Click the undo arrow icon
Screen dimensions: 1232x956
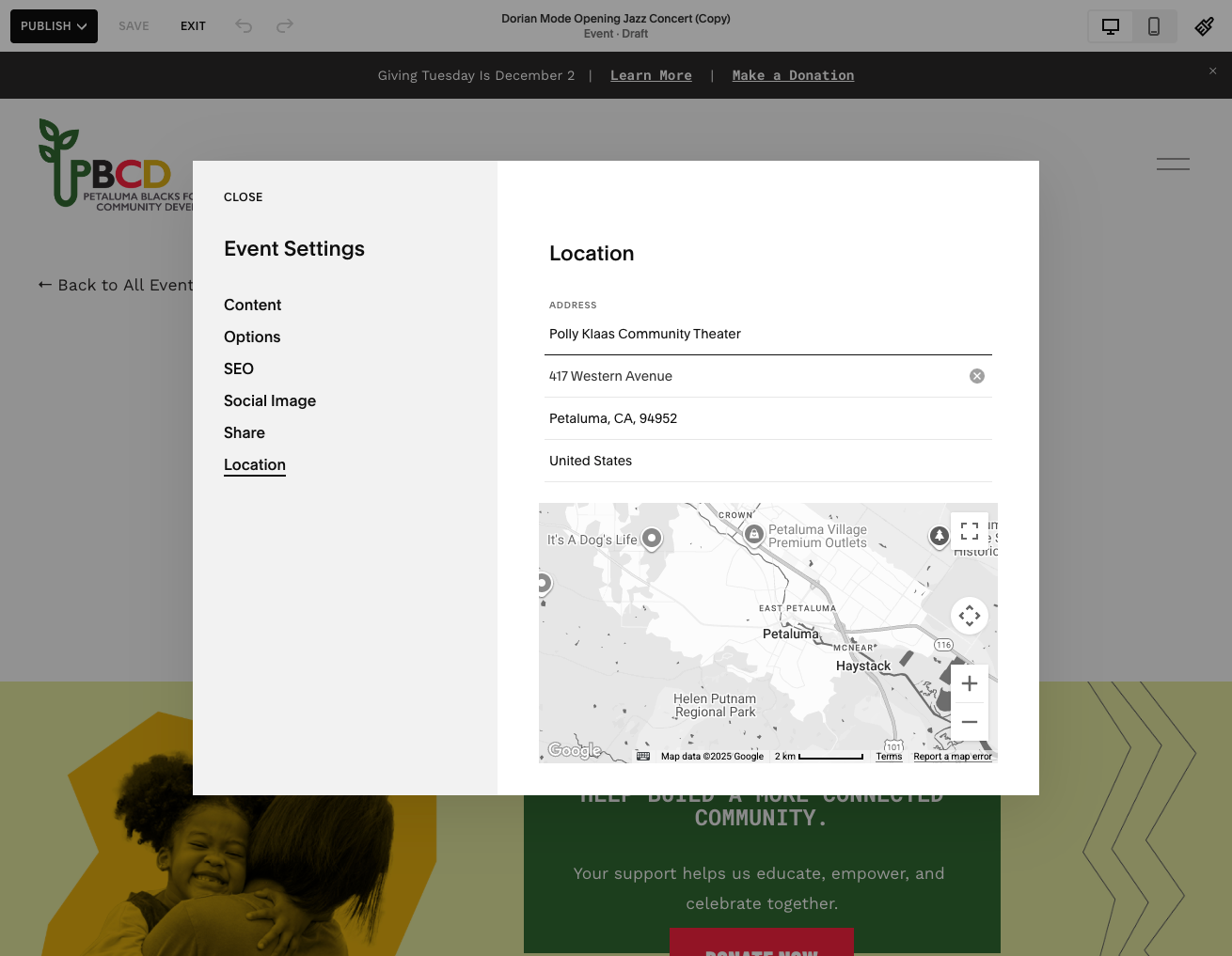[x=244, y=26]
